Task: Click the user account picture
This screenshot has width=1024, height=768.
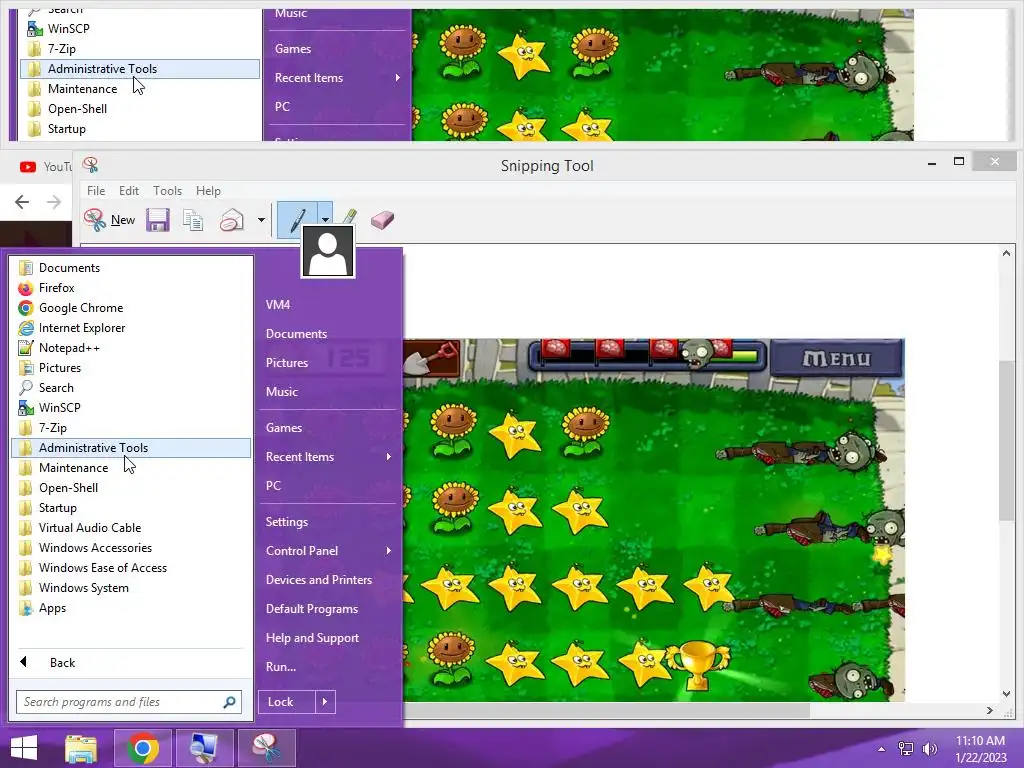Action: [x=328, y=251]
